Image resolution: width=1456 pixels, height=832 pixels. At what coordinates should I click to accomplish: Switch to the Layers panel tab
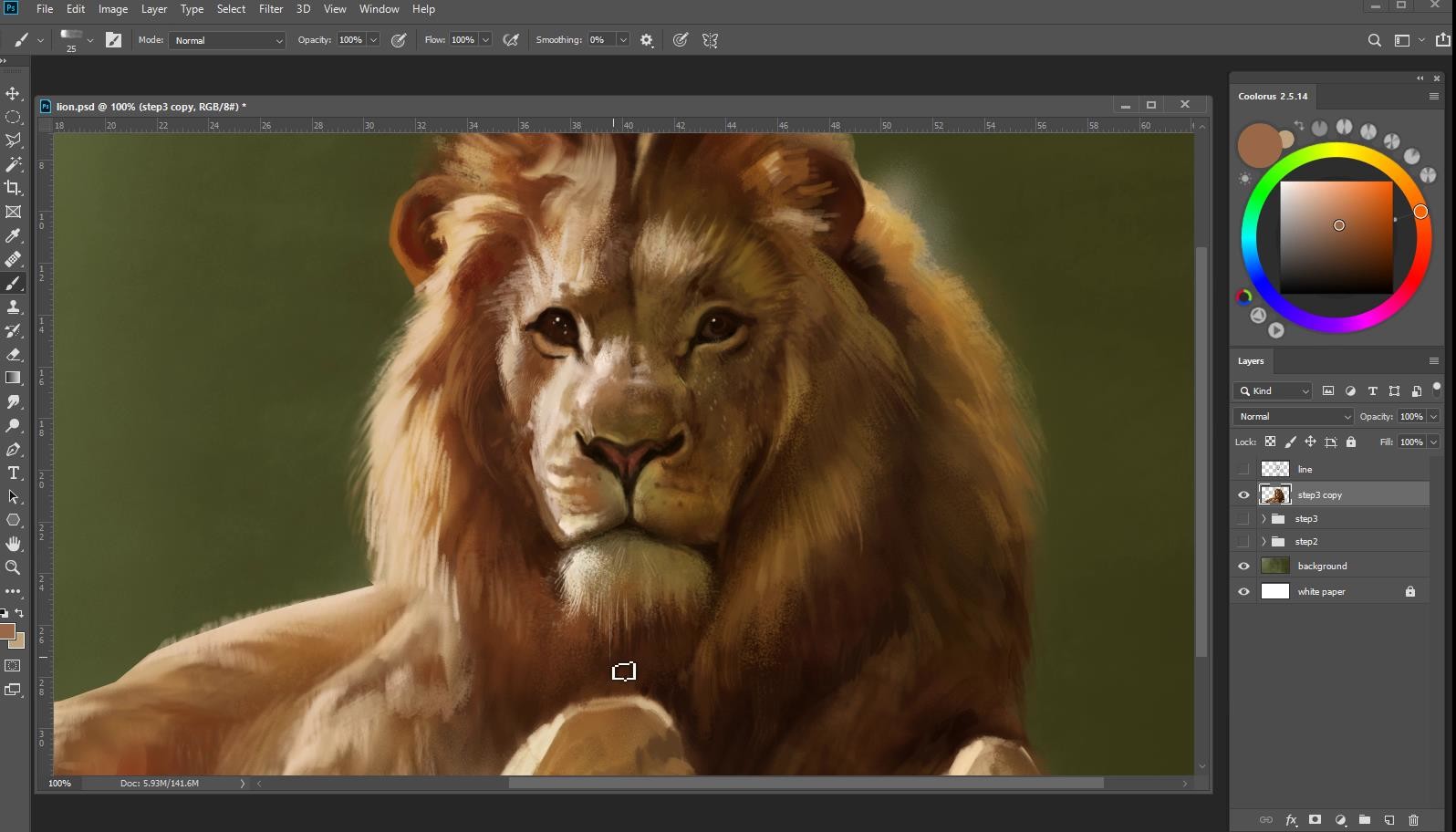pyautogui.click(x=1251, y=361)
